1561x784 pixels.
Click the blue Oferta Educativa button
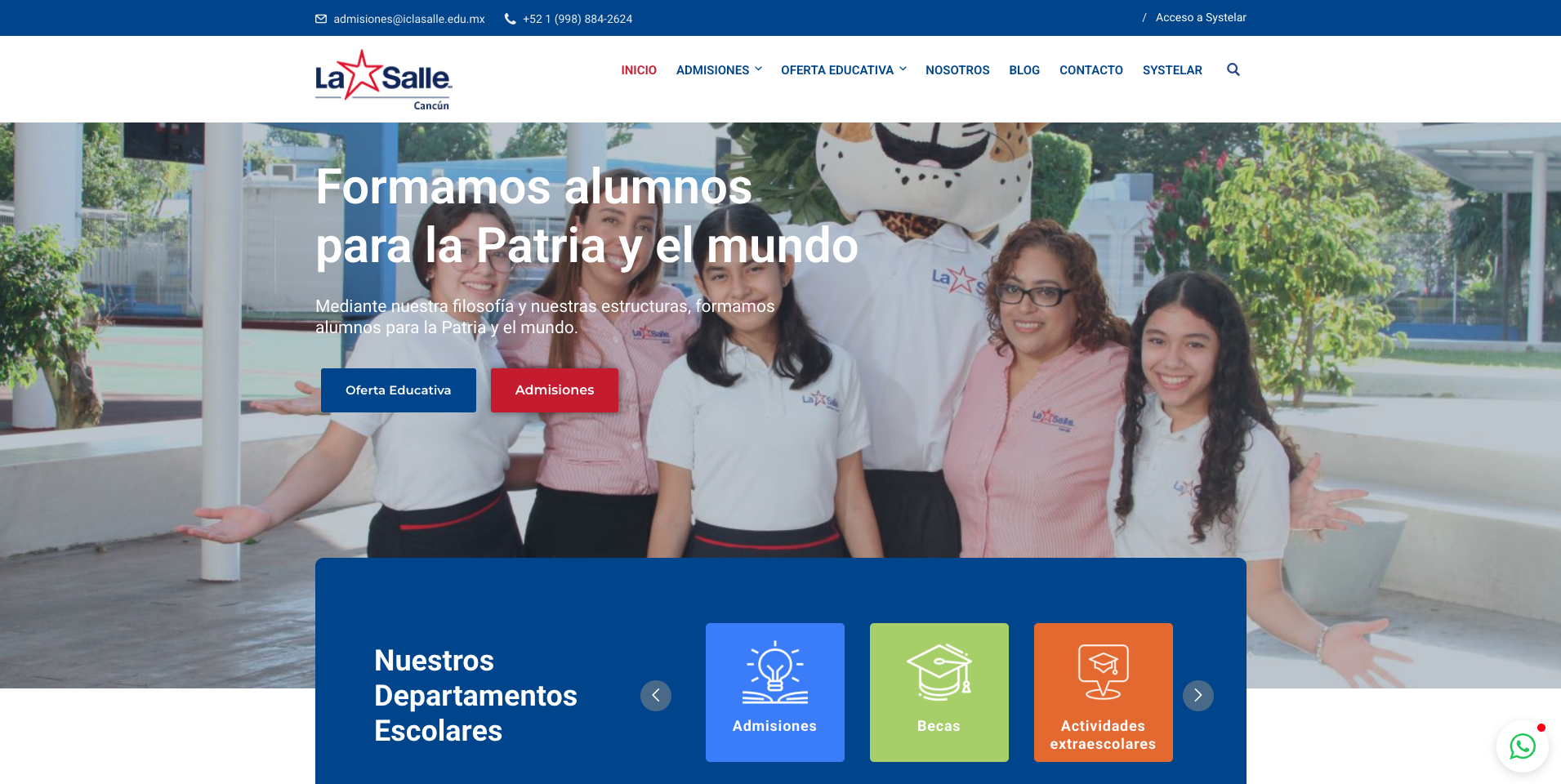(399, 390)
